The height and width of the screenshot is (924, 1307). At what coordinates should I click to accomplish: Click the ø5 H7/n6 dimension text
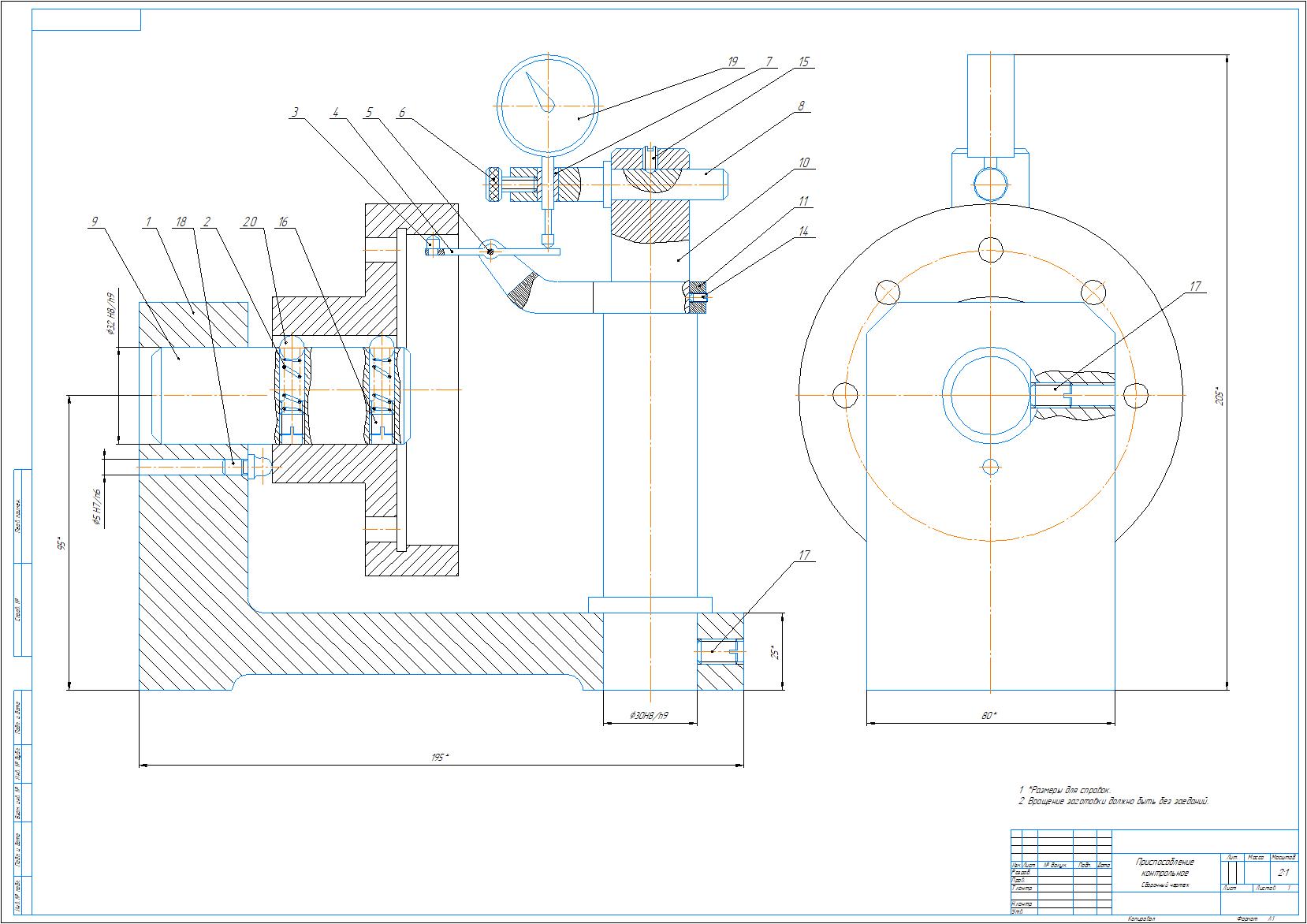point(97,507)
